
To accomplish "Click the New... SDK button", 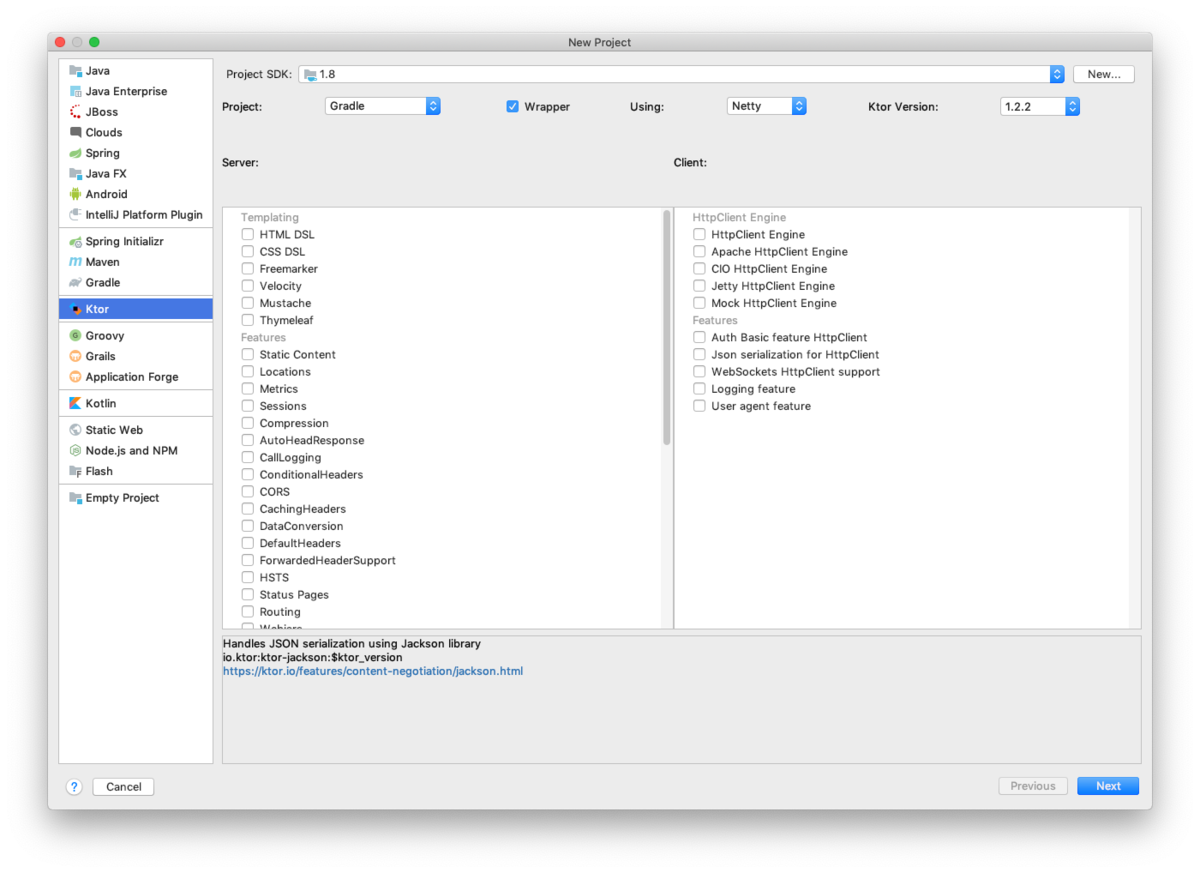I will point(1104,74).
